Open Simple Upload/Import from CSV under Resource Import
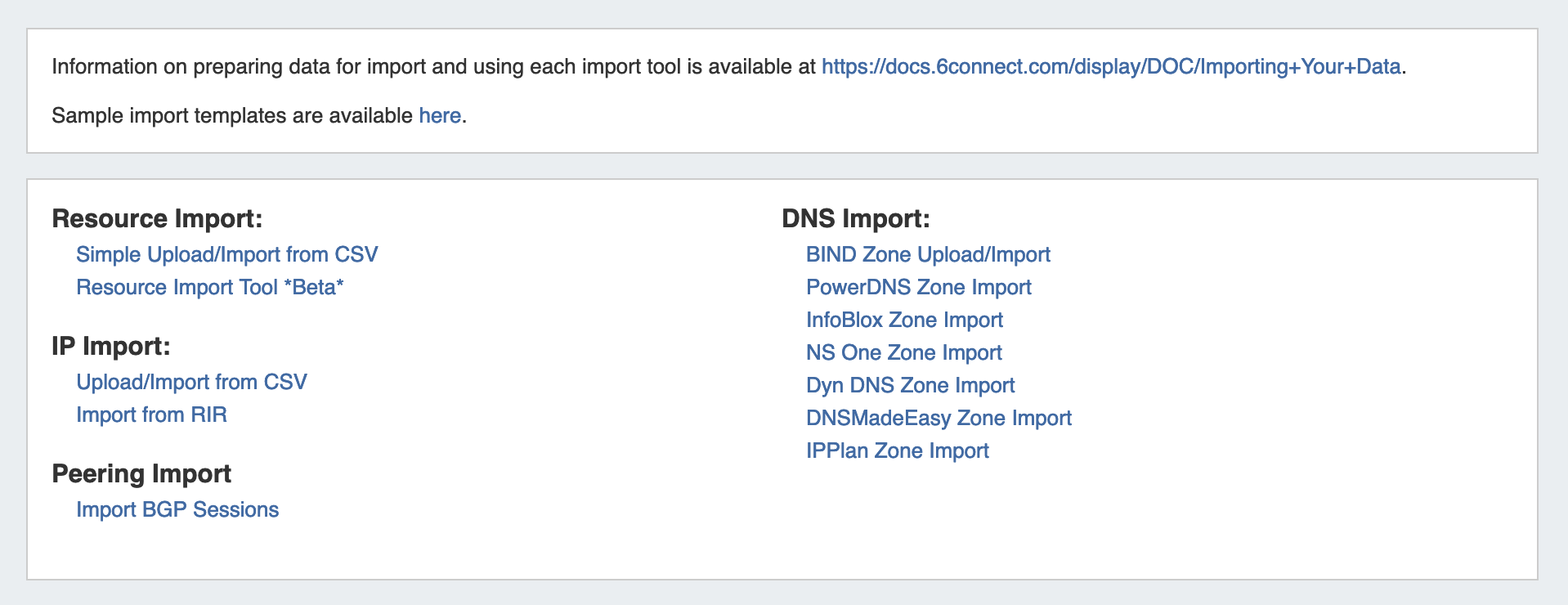This screenshot has width=1568, height=605. pyautogui.click(x=226, y=255)
